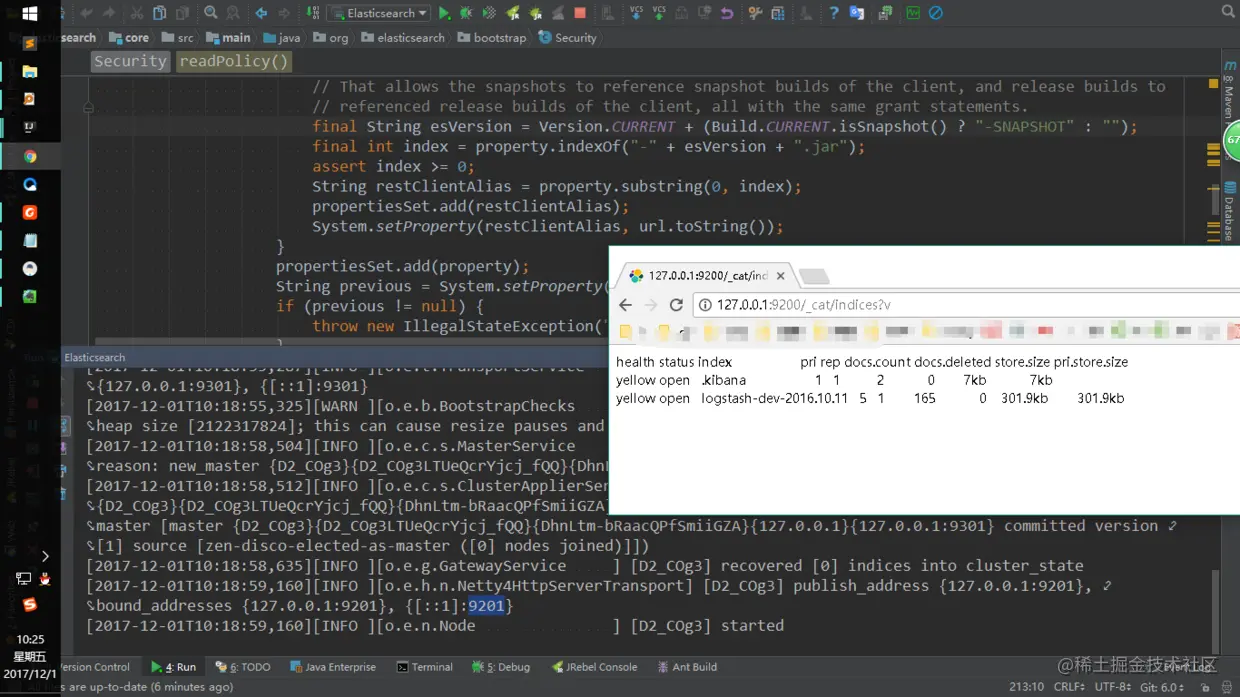Start debugging with the bug icon
Image resolution: width=1240 pixels, height=697 pixels.
click(466, 13)
